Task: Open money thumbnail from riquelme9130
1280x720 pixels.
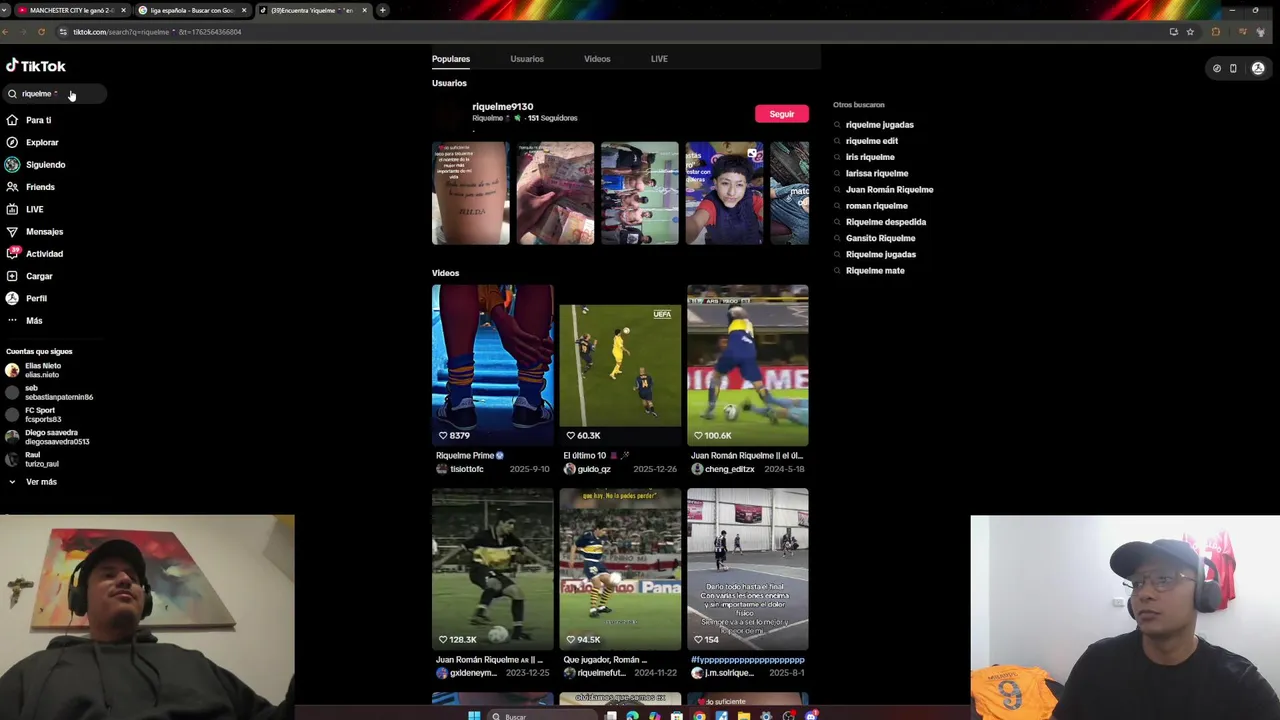Action: coord(555,193)
